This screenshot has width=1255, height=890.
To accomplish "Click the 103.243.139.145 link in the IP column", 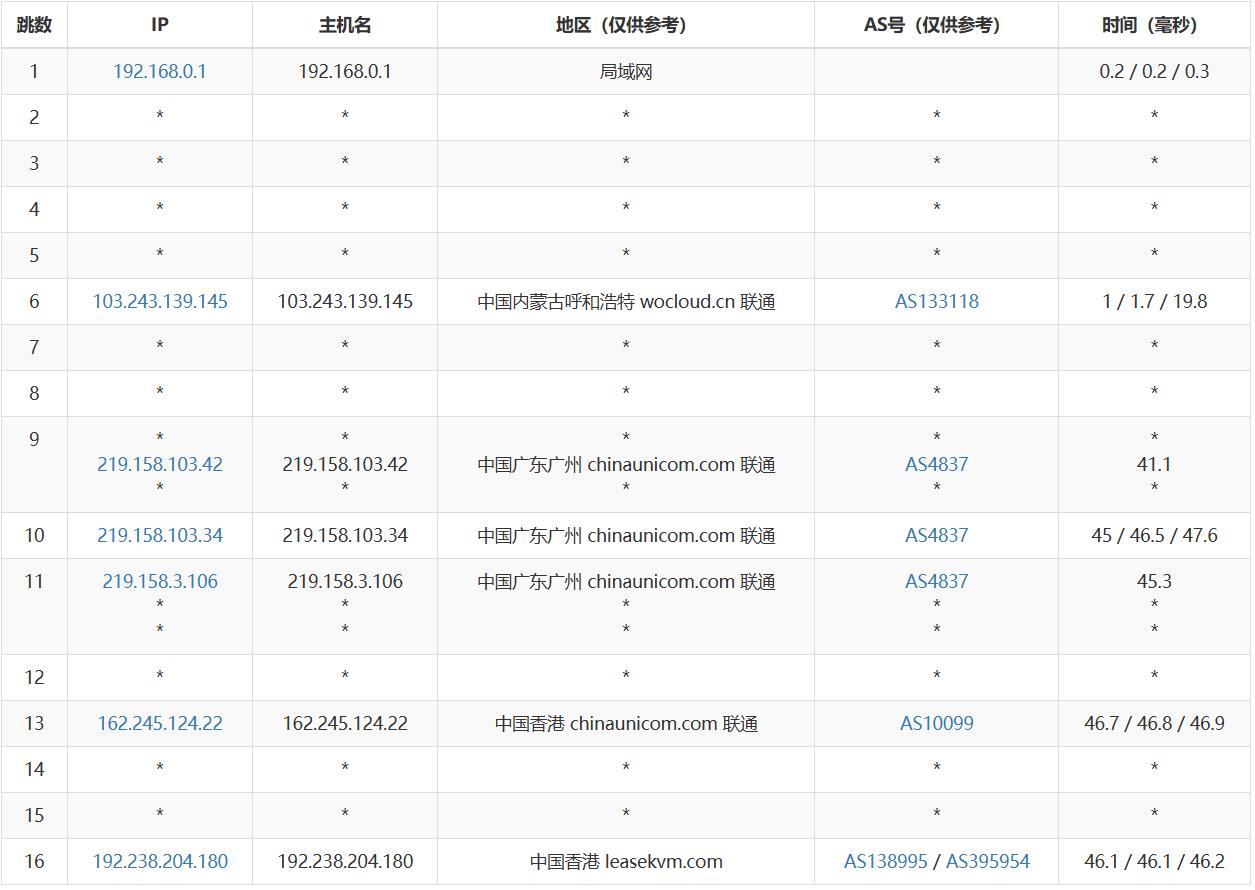I will tap(160, 301).
